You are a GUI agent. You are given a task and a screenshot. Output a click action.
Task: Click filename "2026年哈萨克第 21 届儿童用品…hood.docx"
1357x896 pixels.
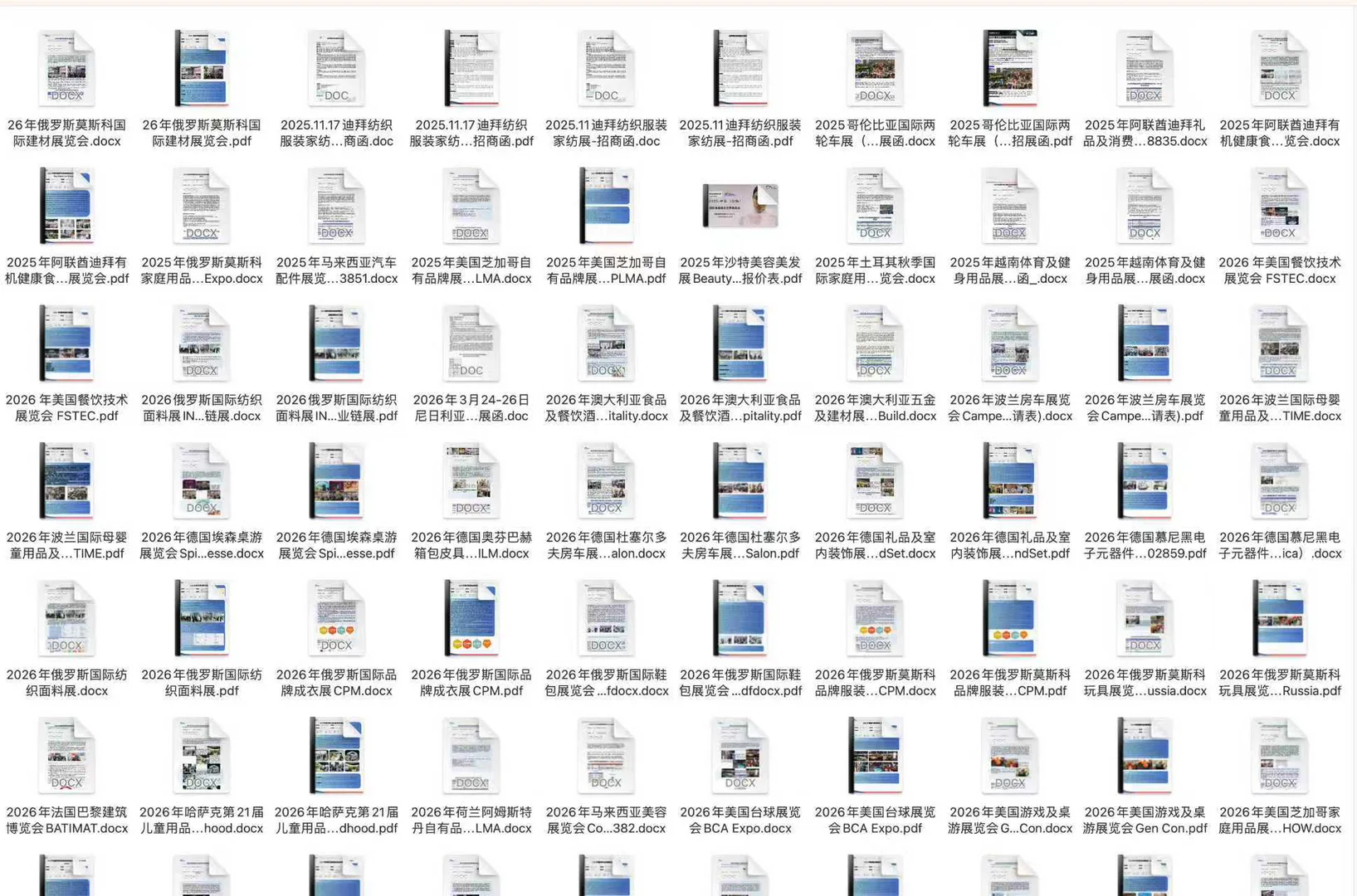[202, 821]
